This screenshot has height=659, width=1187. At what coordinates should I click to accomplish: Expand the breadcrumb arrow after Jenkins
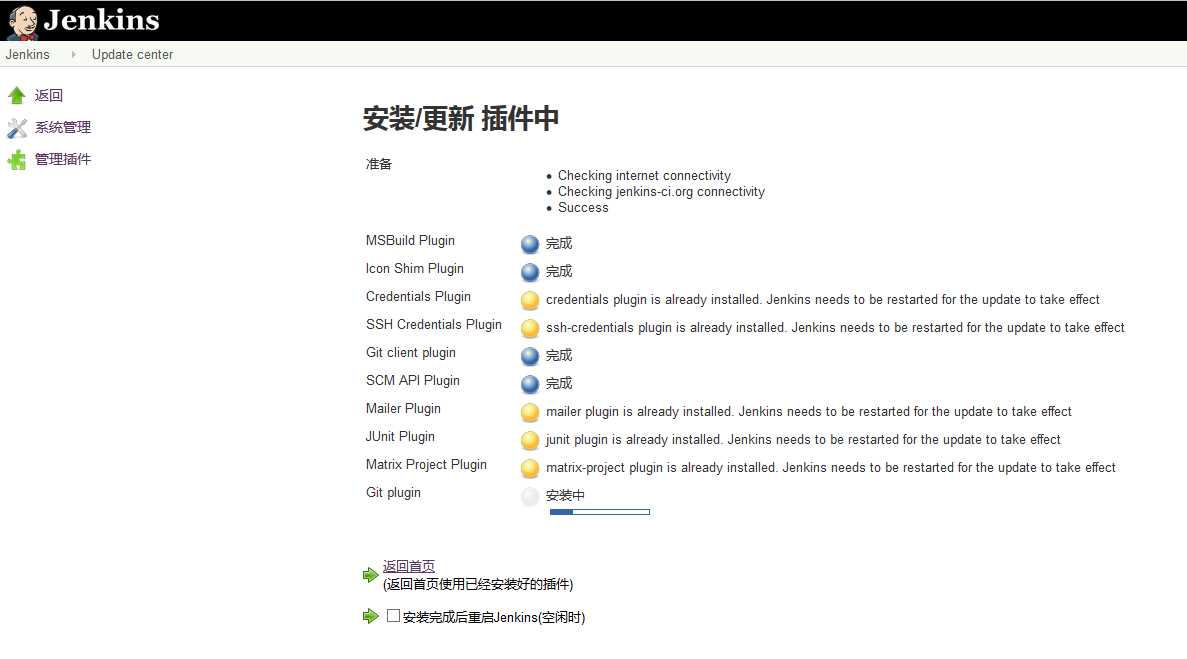click(73, 54)
